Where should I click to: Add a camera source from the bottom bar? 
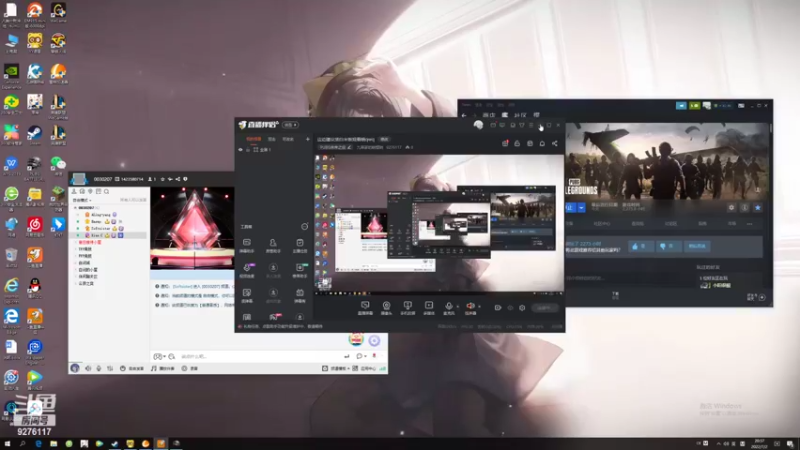click(386, 308)
